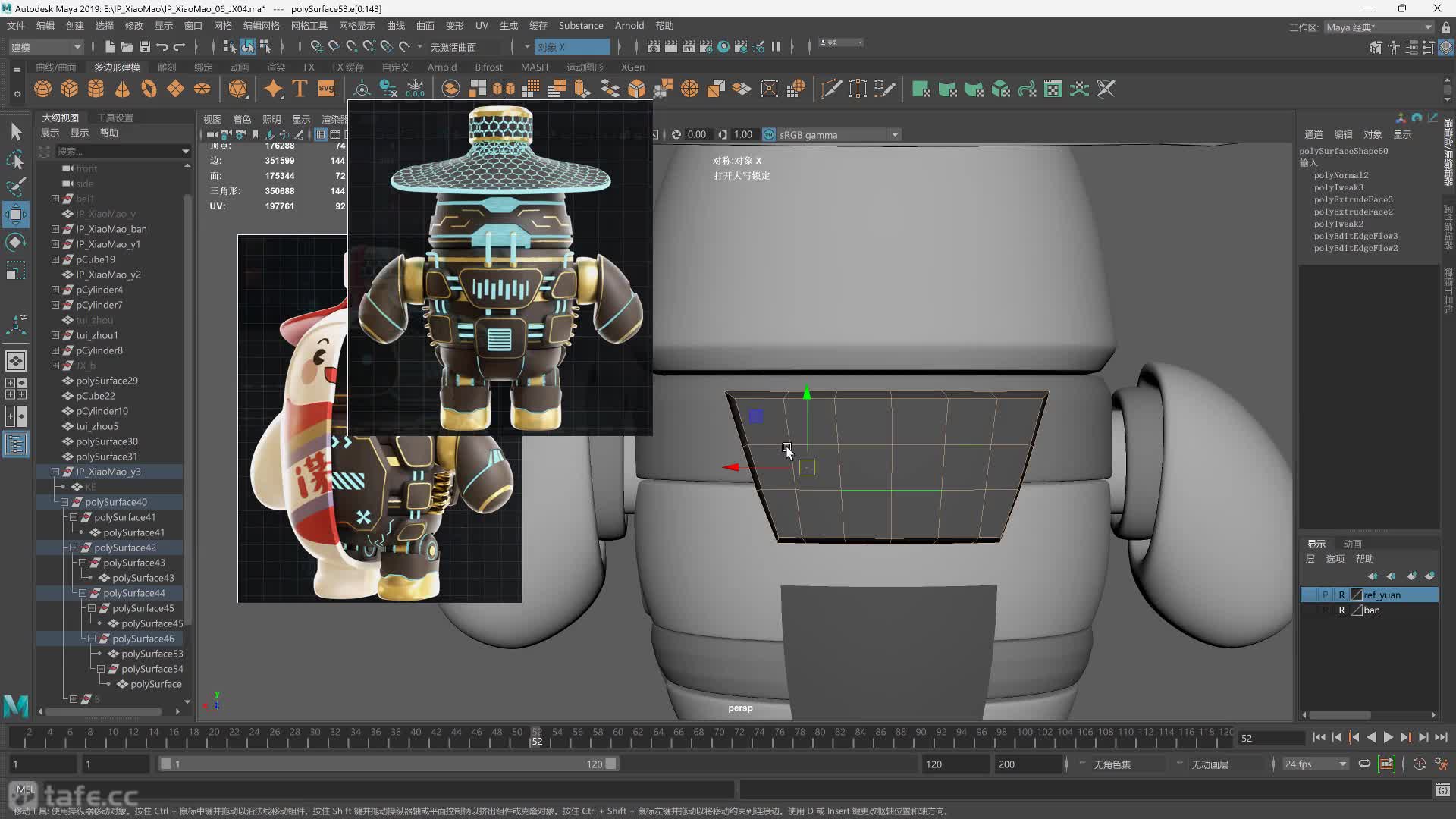
Task: Create a polygon torus from the shelf
Action: click(149, 89)
